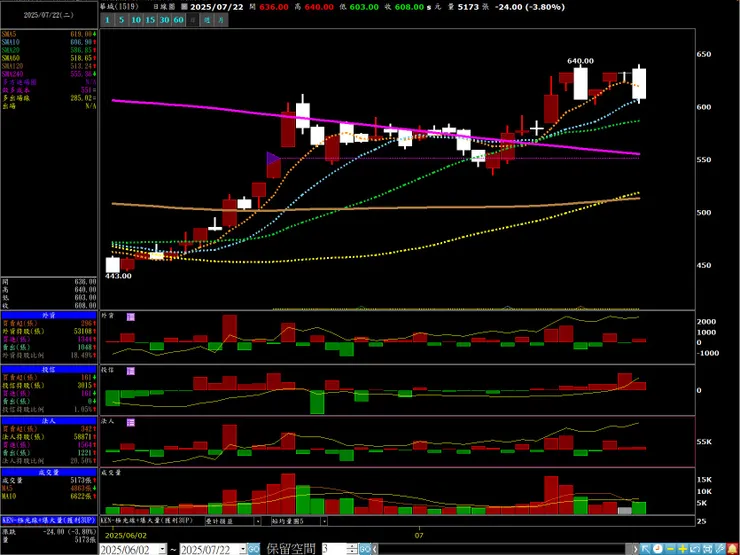Click the 投信 blue panel header
The height and width of the screenshot is (555, 740).
pyautogui.click(x=49, y=370)
